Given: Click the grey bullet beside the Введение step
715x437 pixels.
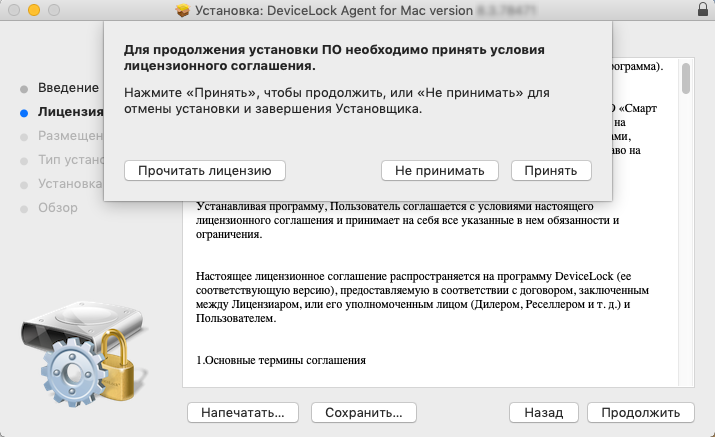Looking at the screenshot, I should (x=23, y=88).
